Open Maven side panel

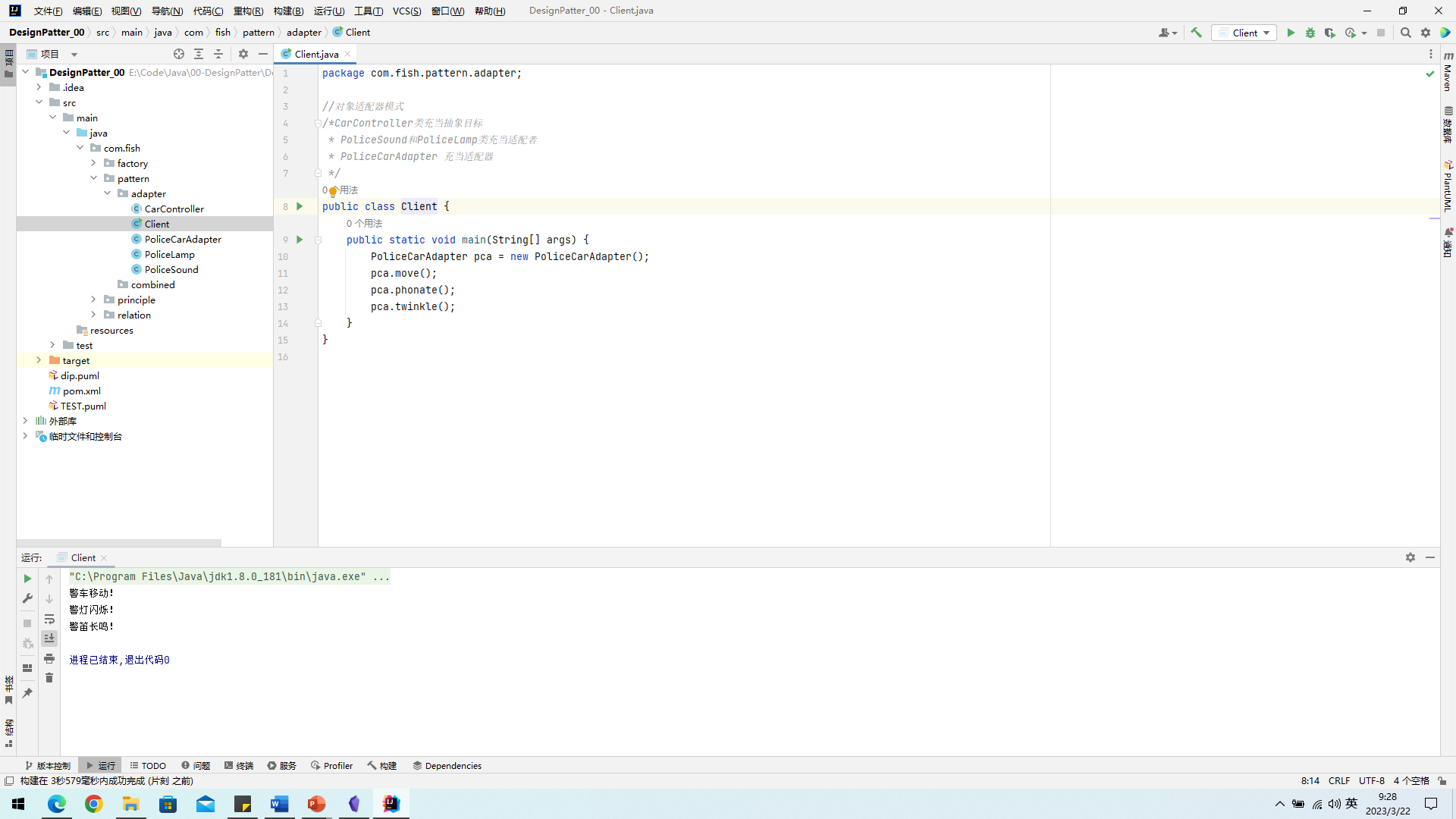click(x=1448, y=71)
